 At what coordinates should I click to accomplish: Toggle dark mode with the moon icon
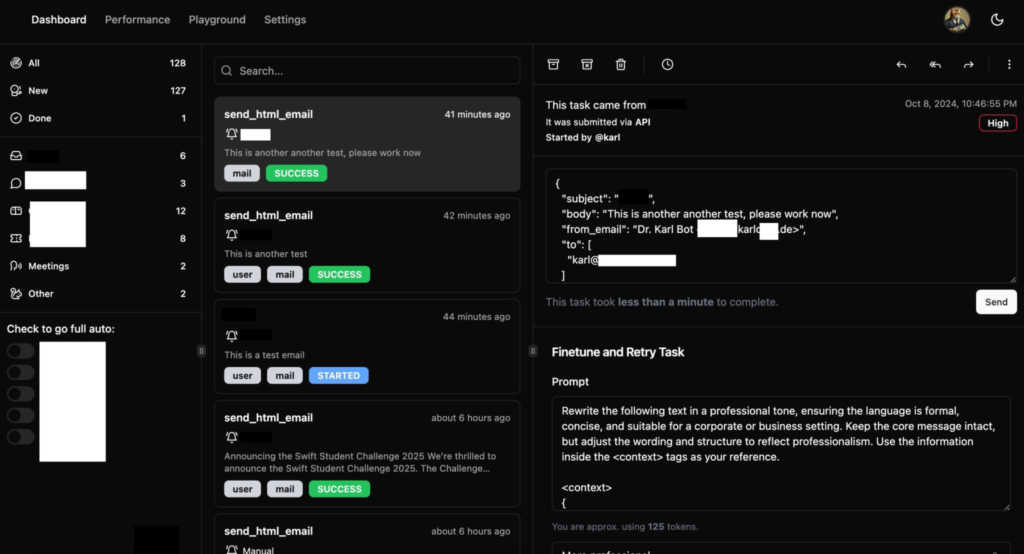pyautogui.click(x=997, y=20)
